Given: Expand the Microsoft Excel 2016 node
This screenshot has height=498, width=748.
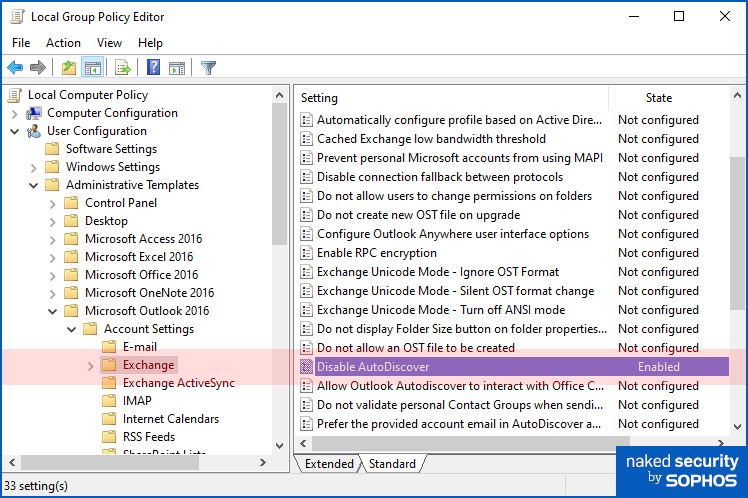Looking at the screenshot, I should coord(52,258).
